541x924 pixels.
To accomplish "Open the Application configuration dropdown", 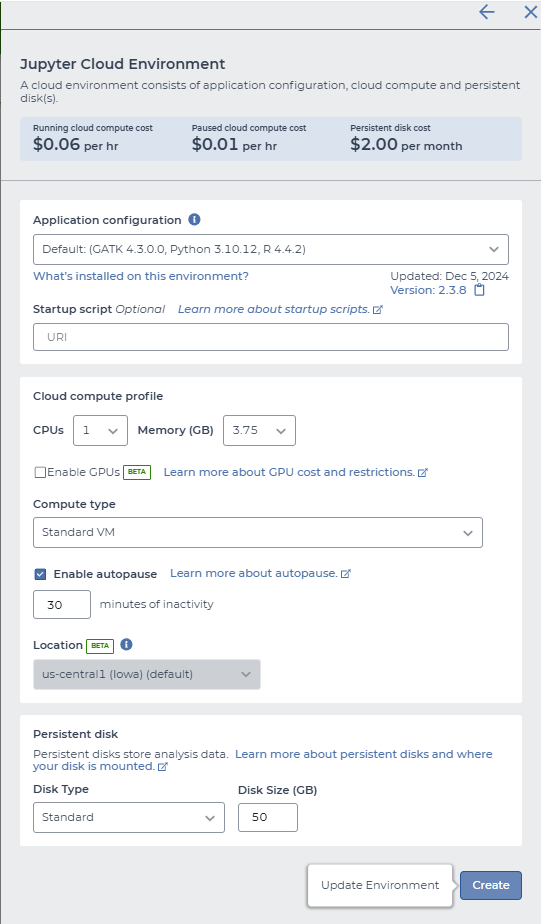I will pos(270,249).
